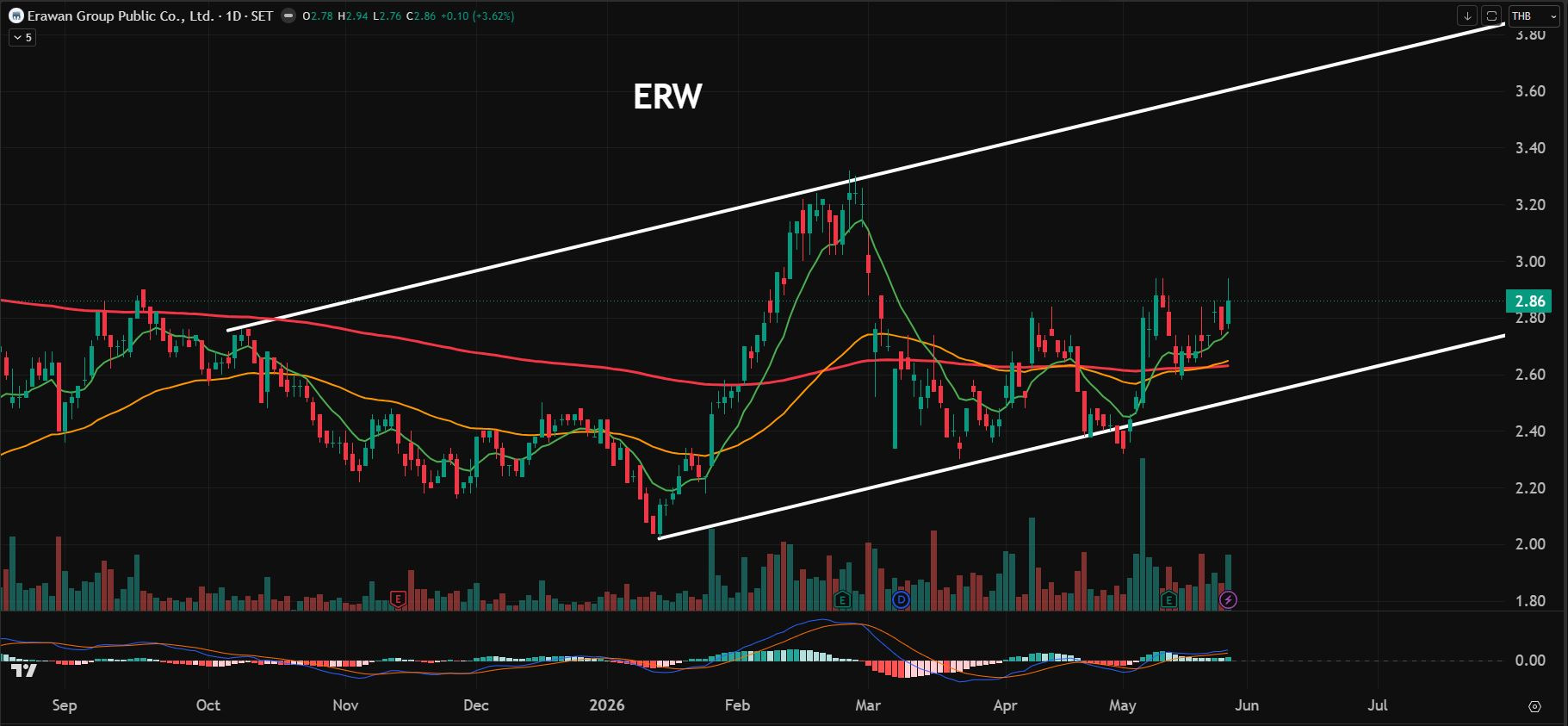
Task: Click the 2.60 price axis label
Action: click(x=1530, y=375)
